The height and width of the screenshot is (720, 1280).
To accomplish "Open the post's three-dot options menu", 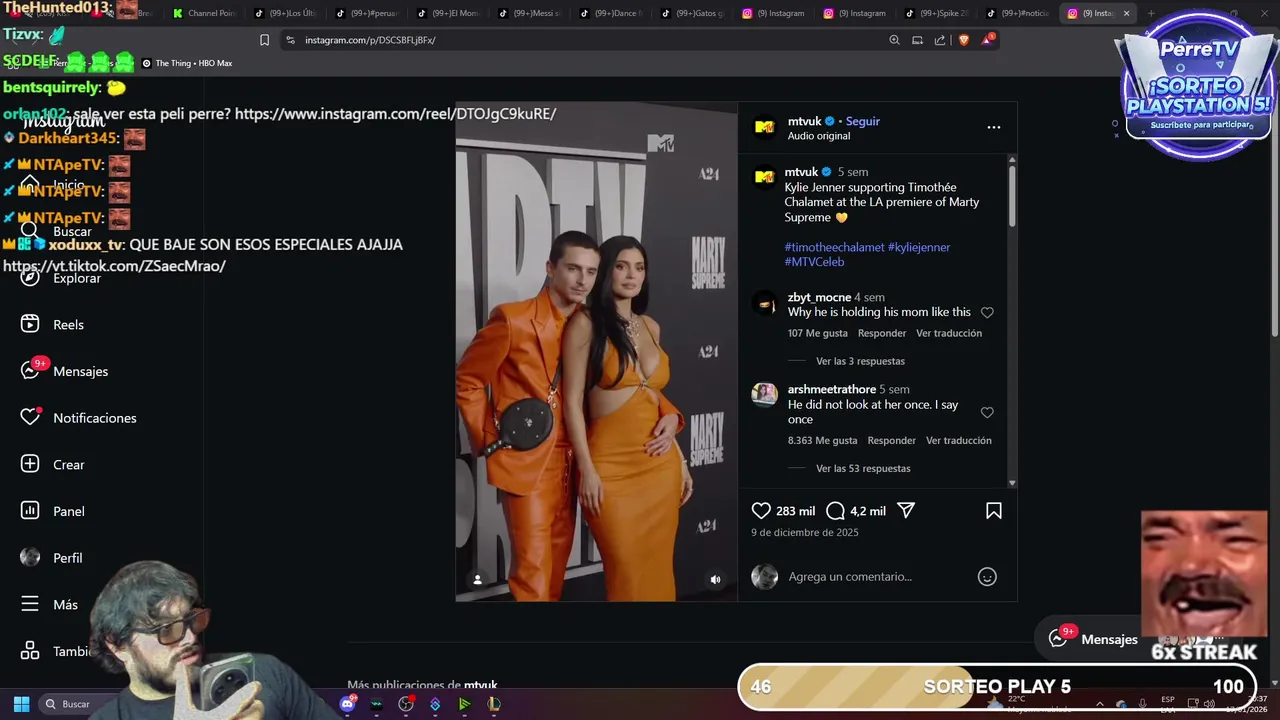I will tap(993, 127).
